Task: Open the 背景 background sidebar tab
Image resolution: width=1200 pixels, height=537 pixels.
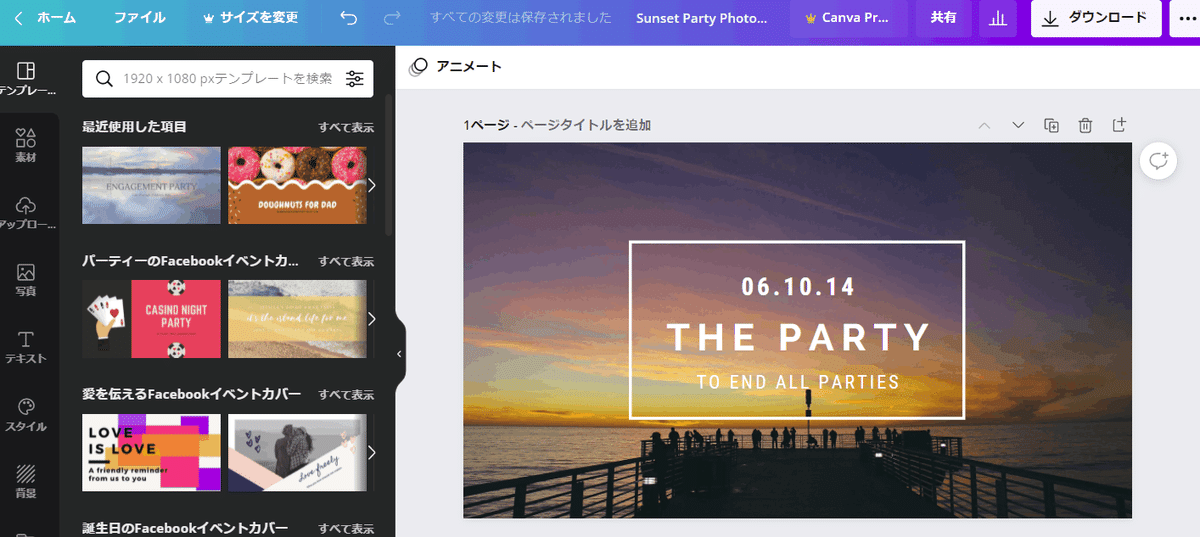Action: pyautogui.click(x=27, y=481)
